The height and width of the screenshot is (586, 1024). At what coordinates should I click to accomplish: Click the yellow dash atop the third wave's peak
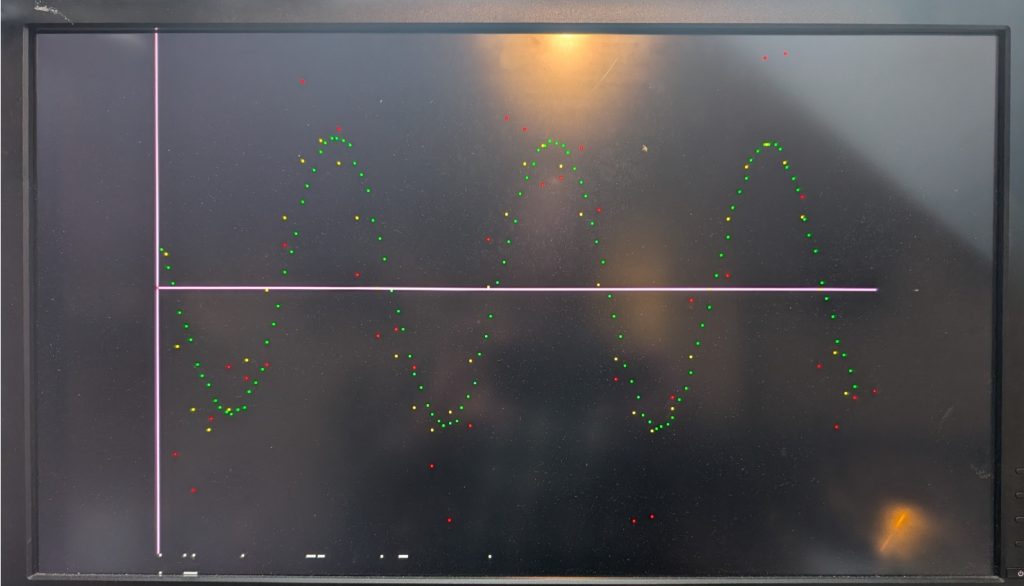click(767, 145)
